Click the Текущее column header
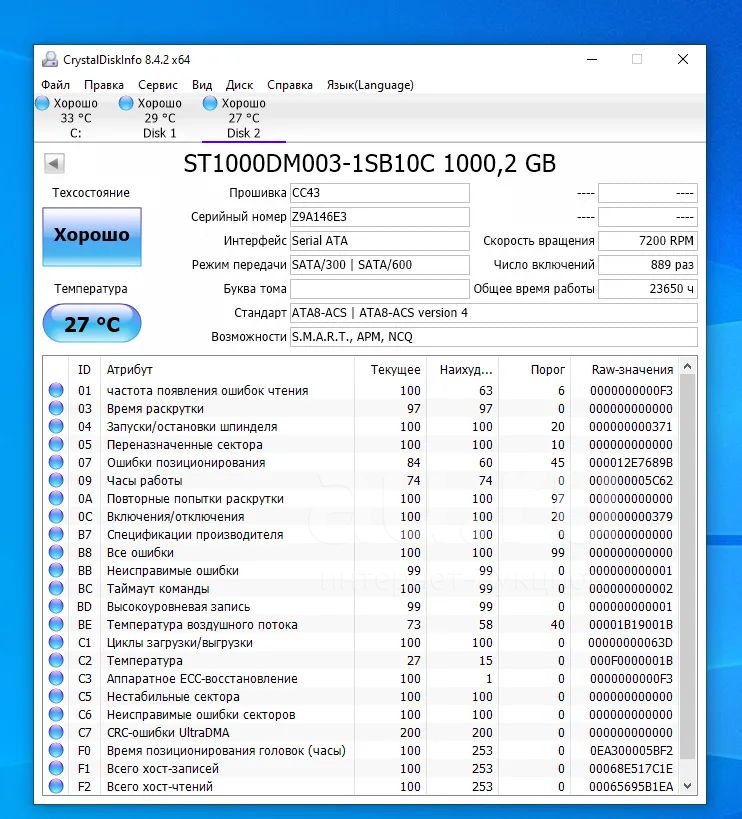The image size is (742, 819). [x=390, y=370]
